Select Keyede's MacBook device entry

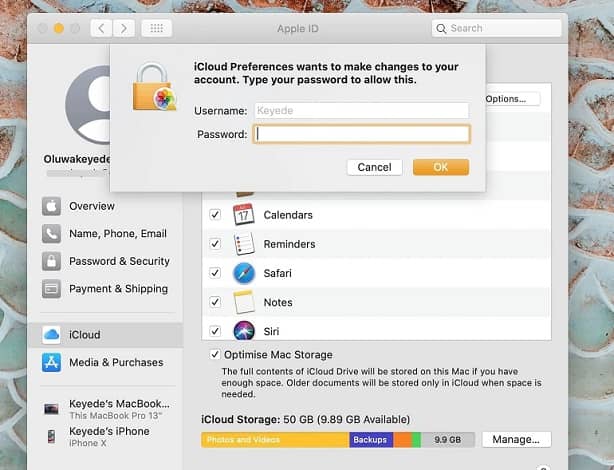[108, 409]
